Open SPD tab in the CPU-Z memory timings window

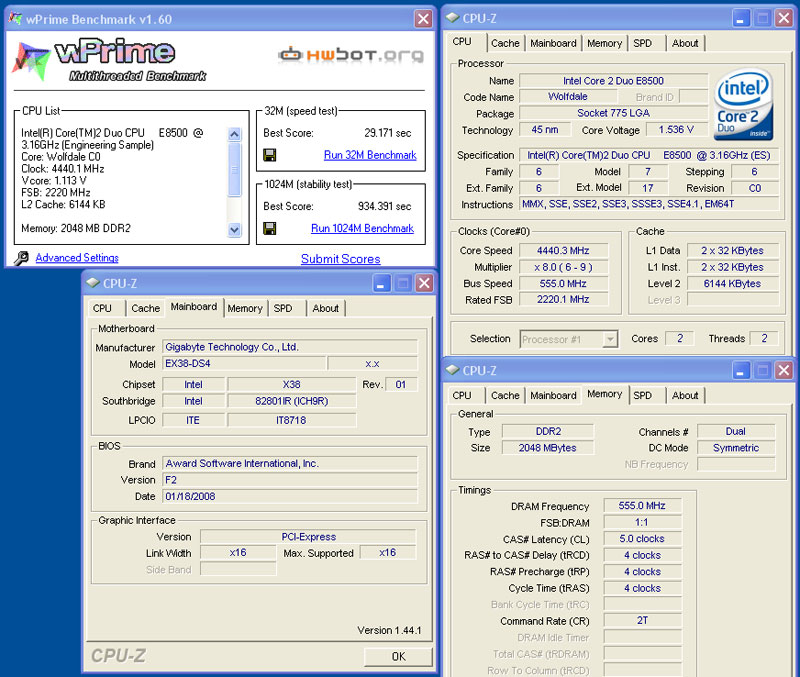tap(642, 395)
